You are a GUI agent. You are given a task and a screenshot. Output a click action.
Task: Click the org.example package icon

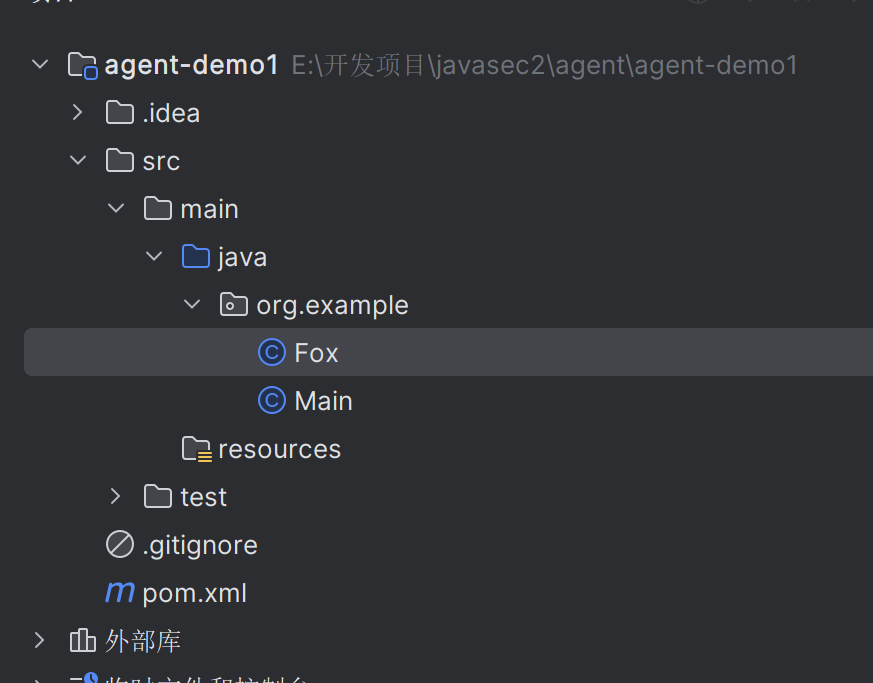[233, 305]
